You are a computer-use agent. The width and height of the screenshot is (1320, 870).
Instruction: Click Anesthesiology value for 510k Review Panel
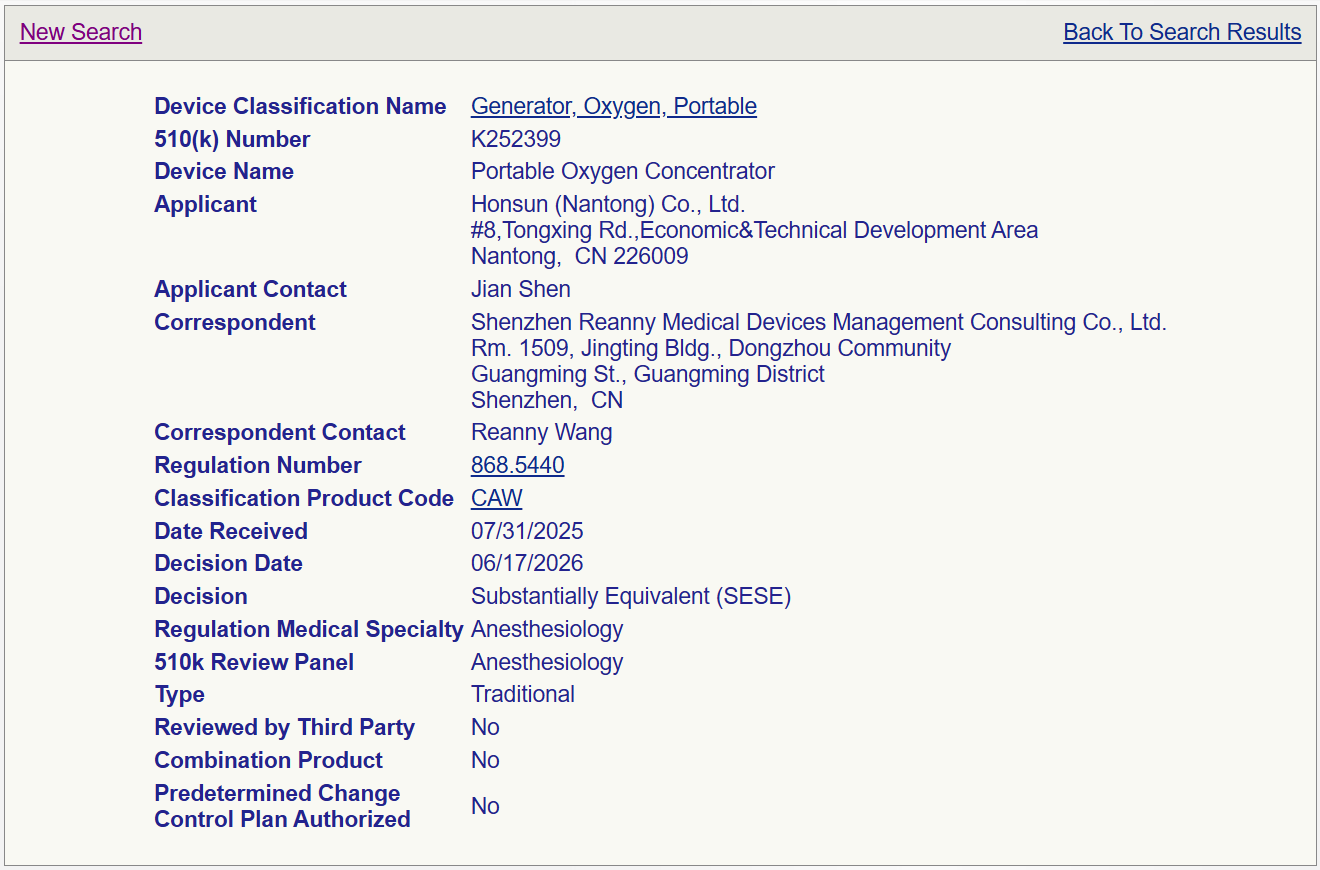click(547, 662)
